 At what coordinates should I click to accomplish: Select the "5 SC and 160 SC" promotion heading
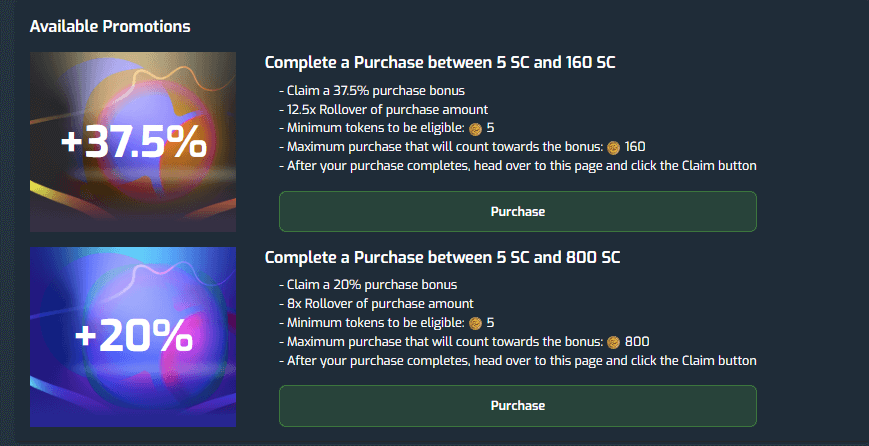[x=439, y=63]
